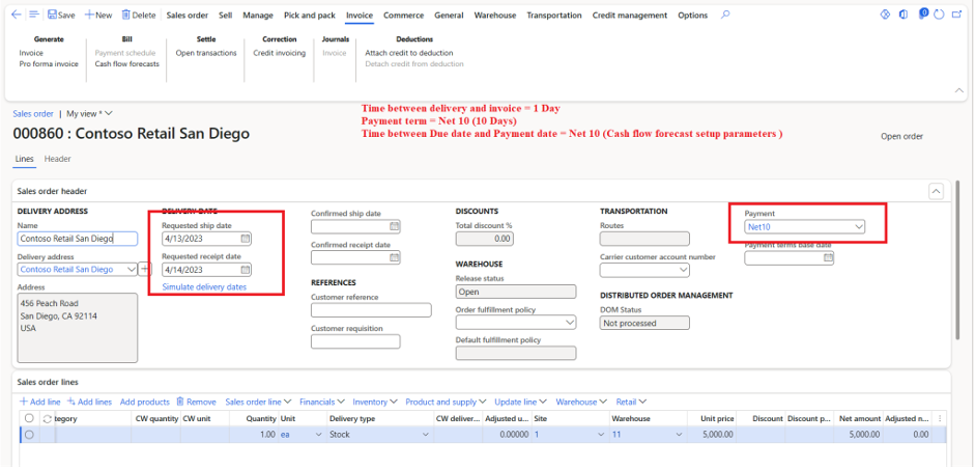
Task: Open the My view dropdown
Action: (x=90, y=113)
